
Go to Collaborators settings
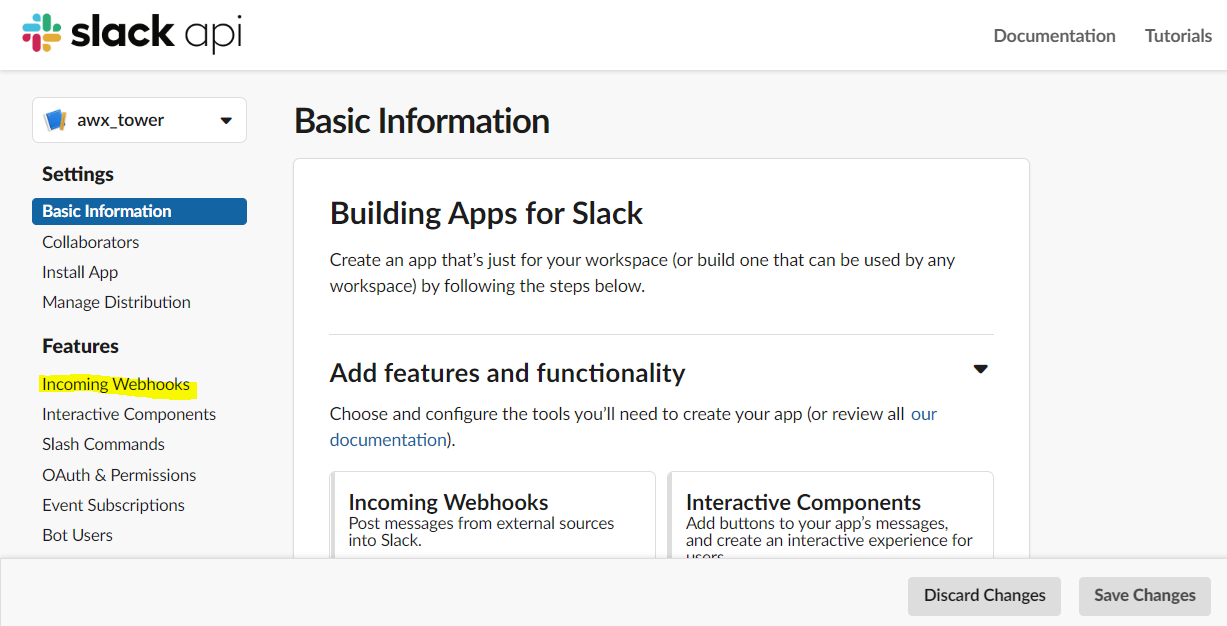(x=91, y=242)
